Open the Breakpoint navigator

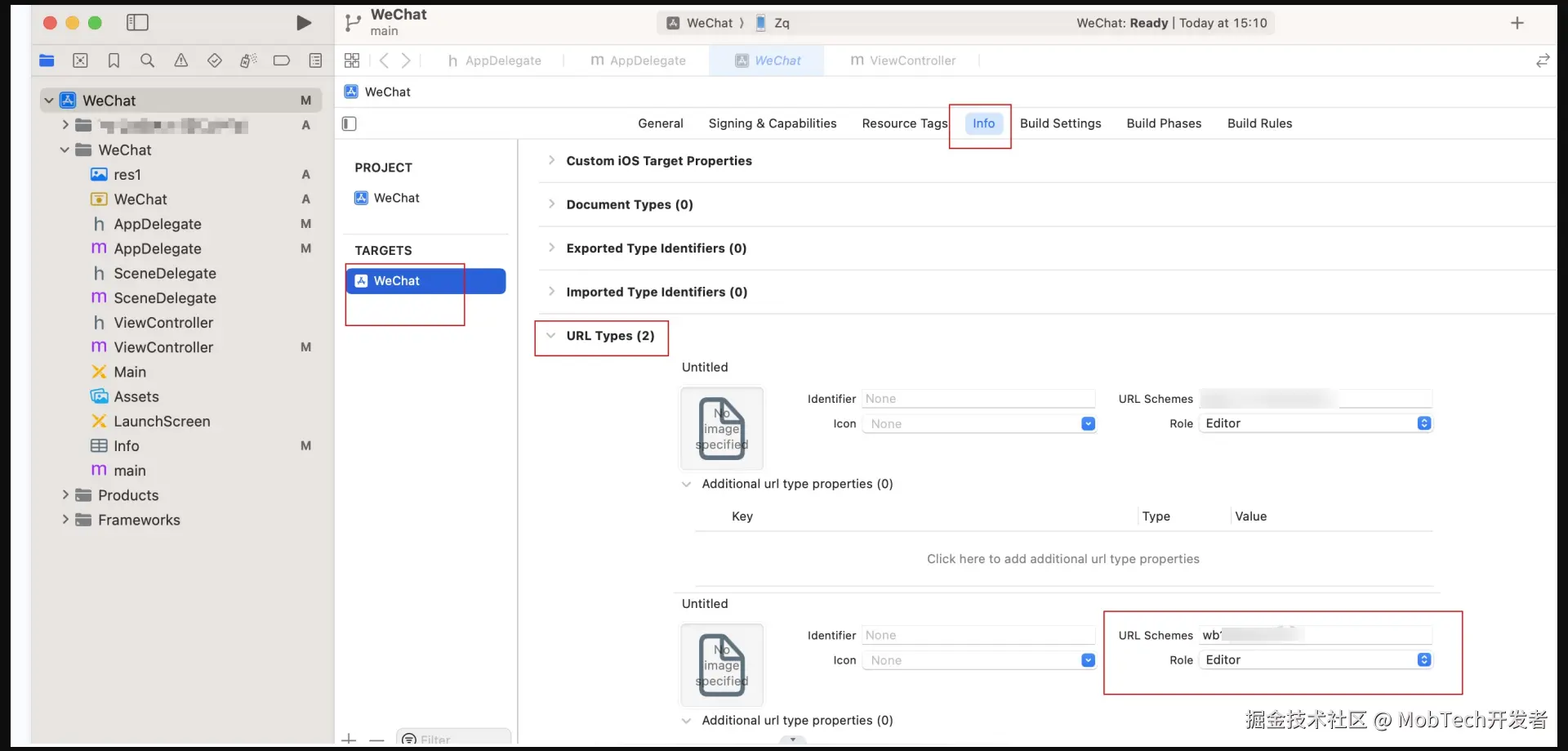[x=282, y=60]
